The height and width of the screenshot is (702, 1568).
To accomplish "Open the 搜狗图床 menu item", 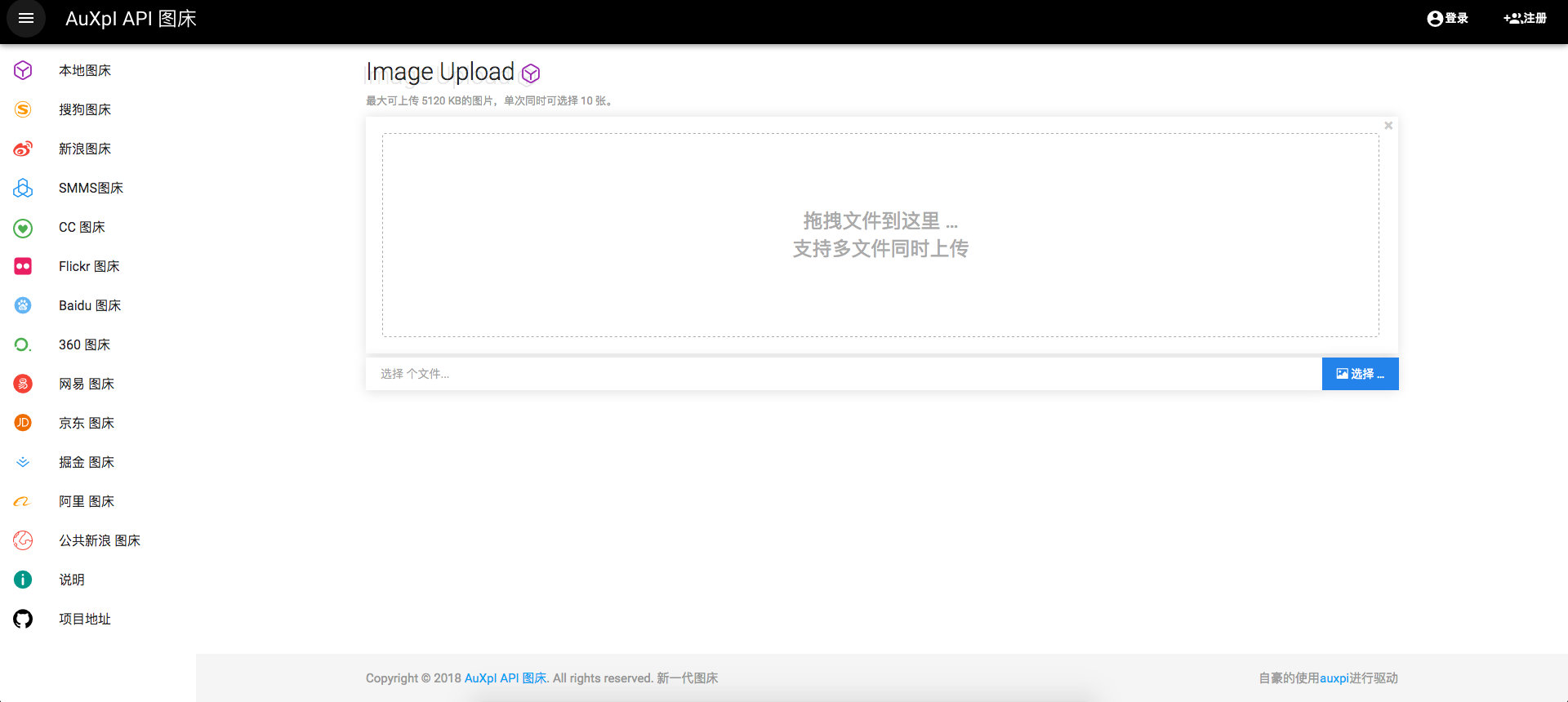I will pos(85,109).
